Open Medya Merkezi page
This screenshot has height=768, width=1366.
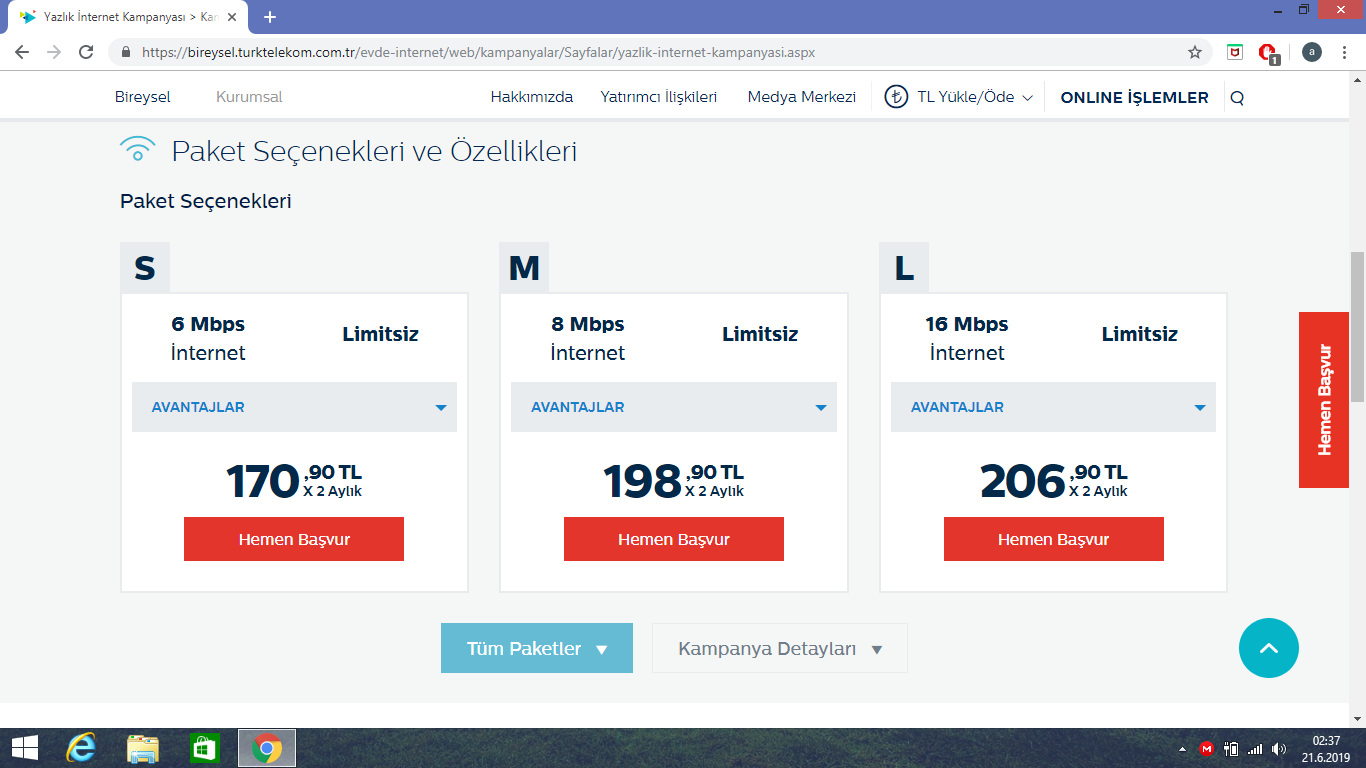point(802,97)
